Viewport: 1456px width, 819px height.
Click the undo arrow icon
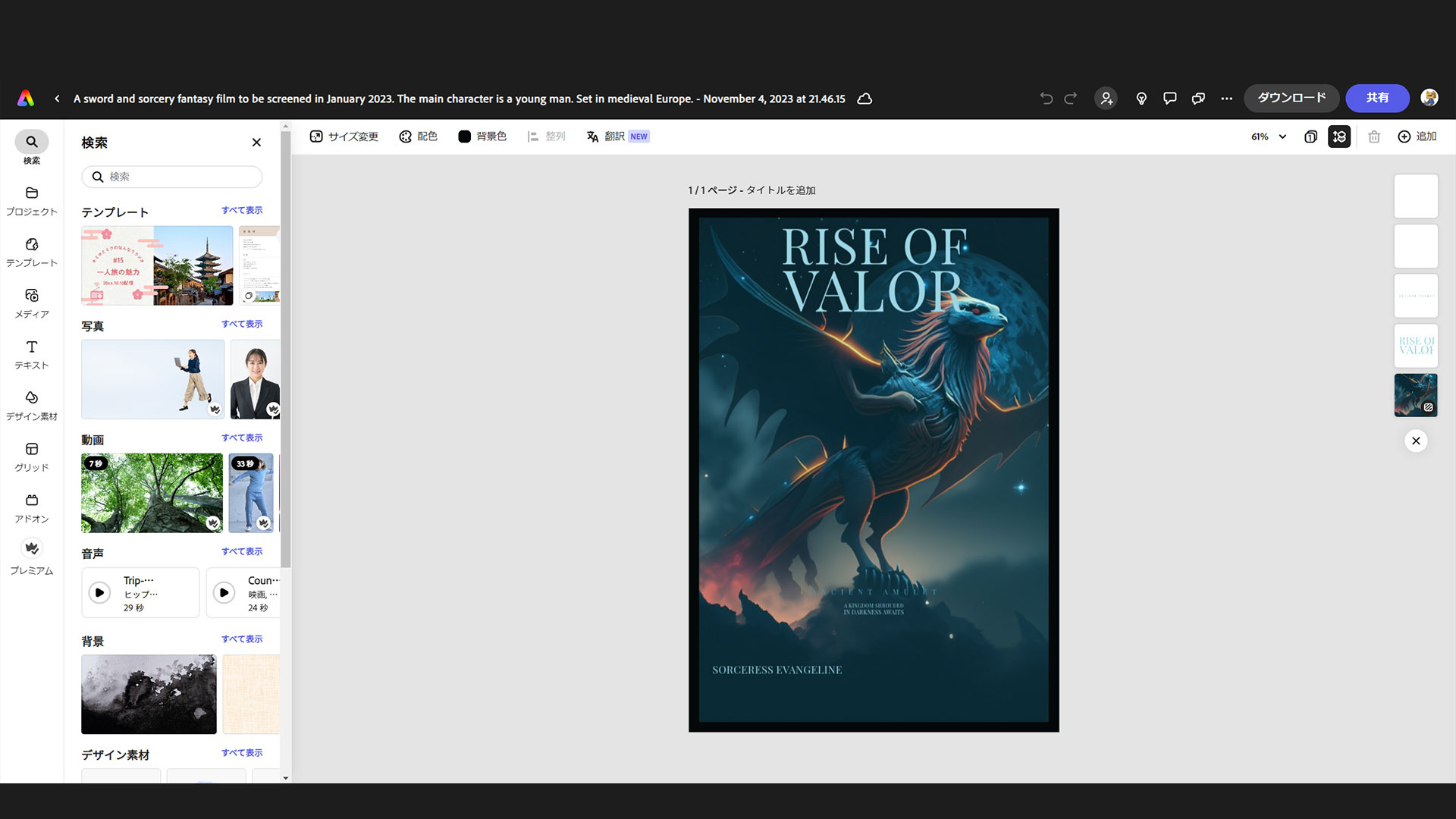coord(1046,99)
